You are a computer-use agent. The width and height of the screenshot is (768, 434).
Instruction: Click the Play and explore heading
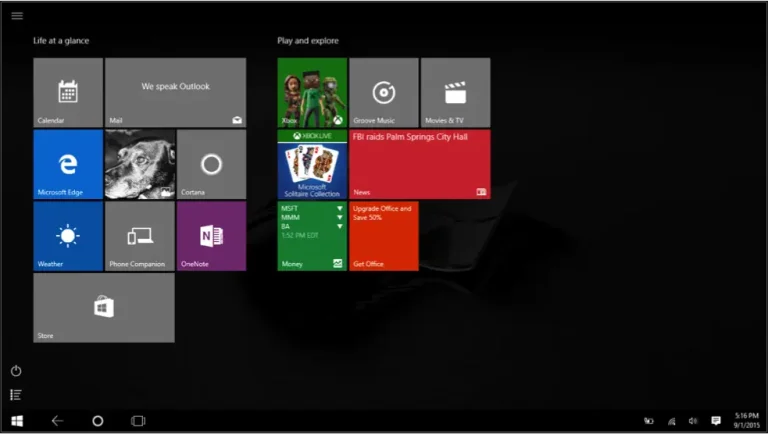tap(308, 41)
